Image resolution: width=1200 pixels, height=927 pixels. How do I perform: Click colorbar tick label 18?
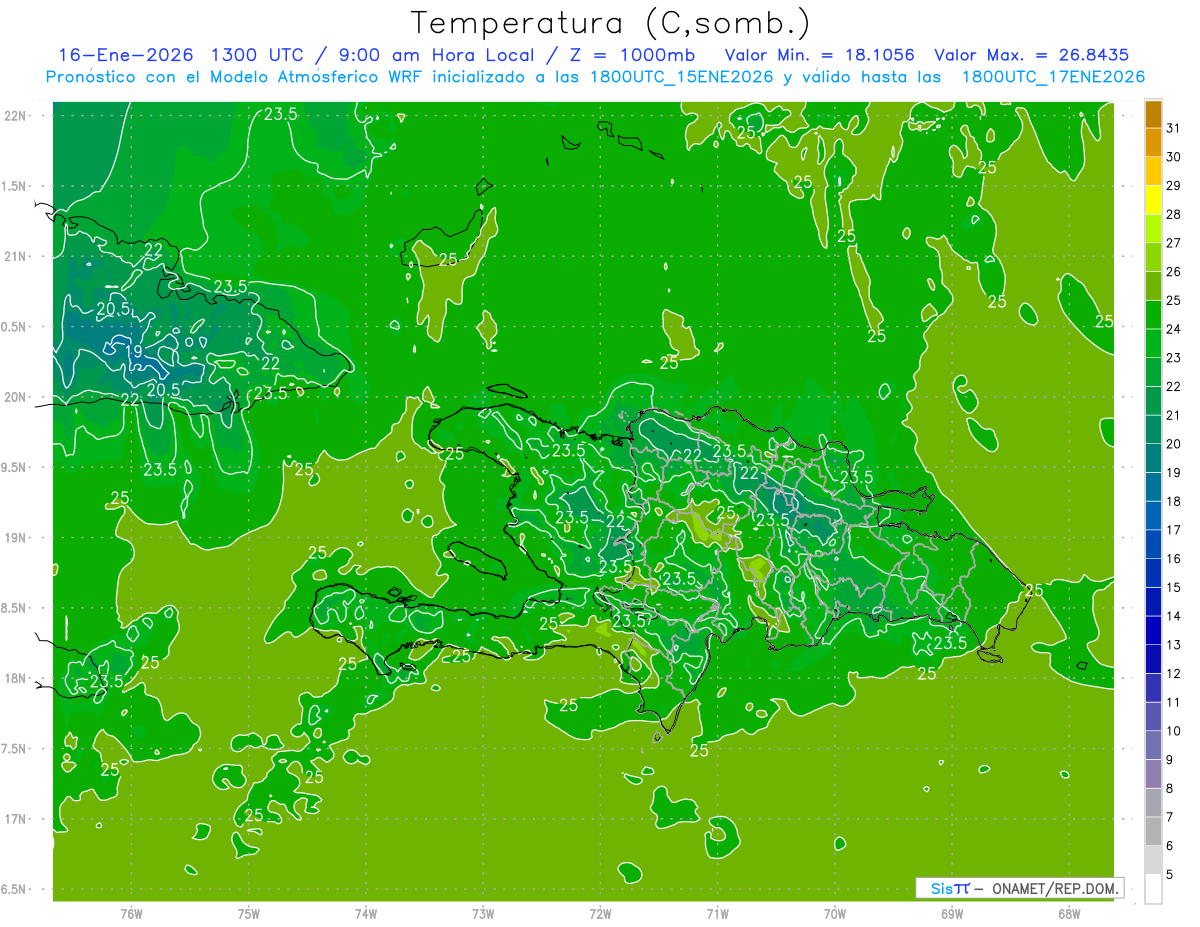tap(1174, 501)
